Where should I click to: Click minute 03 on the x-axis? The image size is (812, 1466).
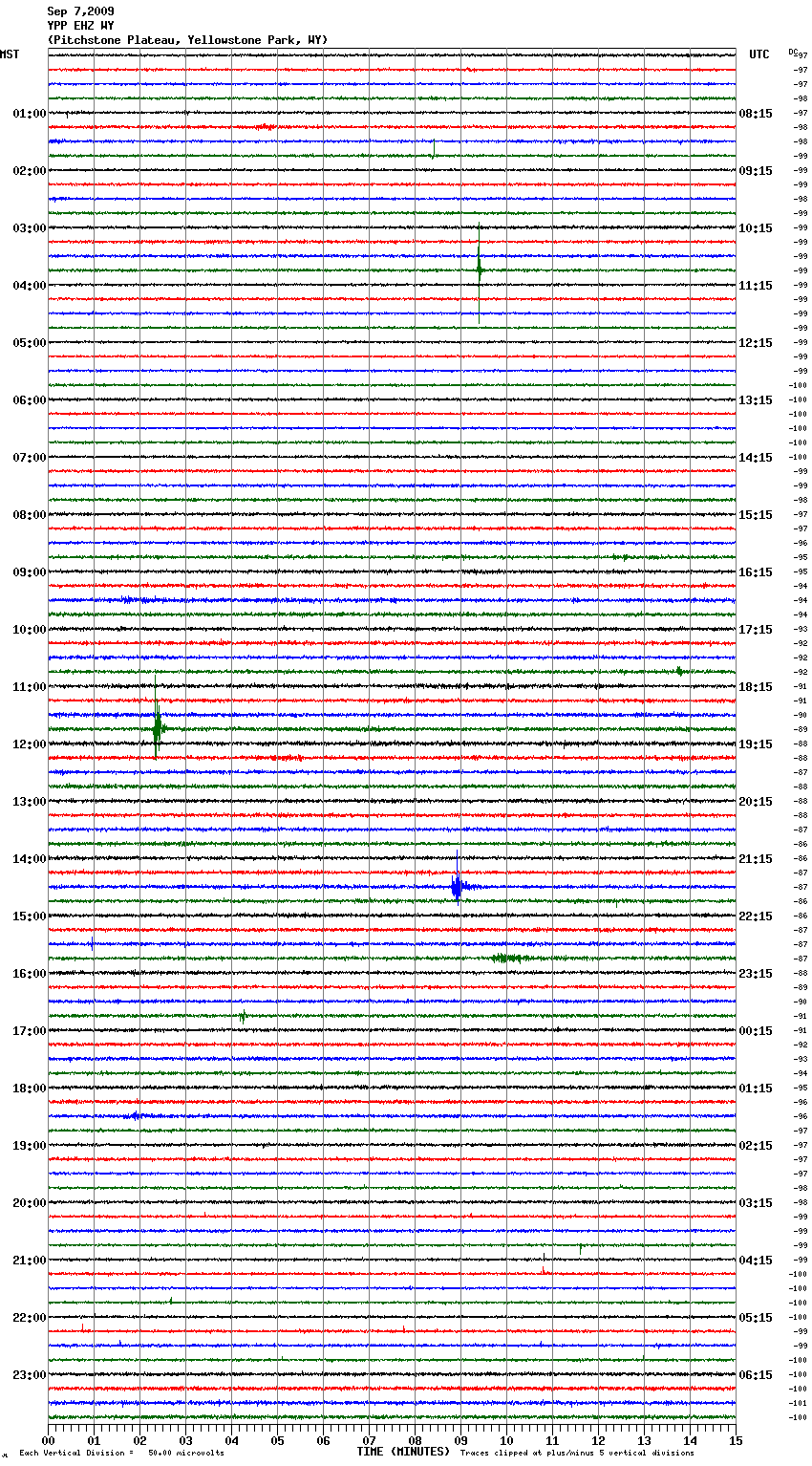pyautogui.click(x=185, y=1440)
